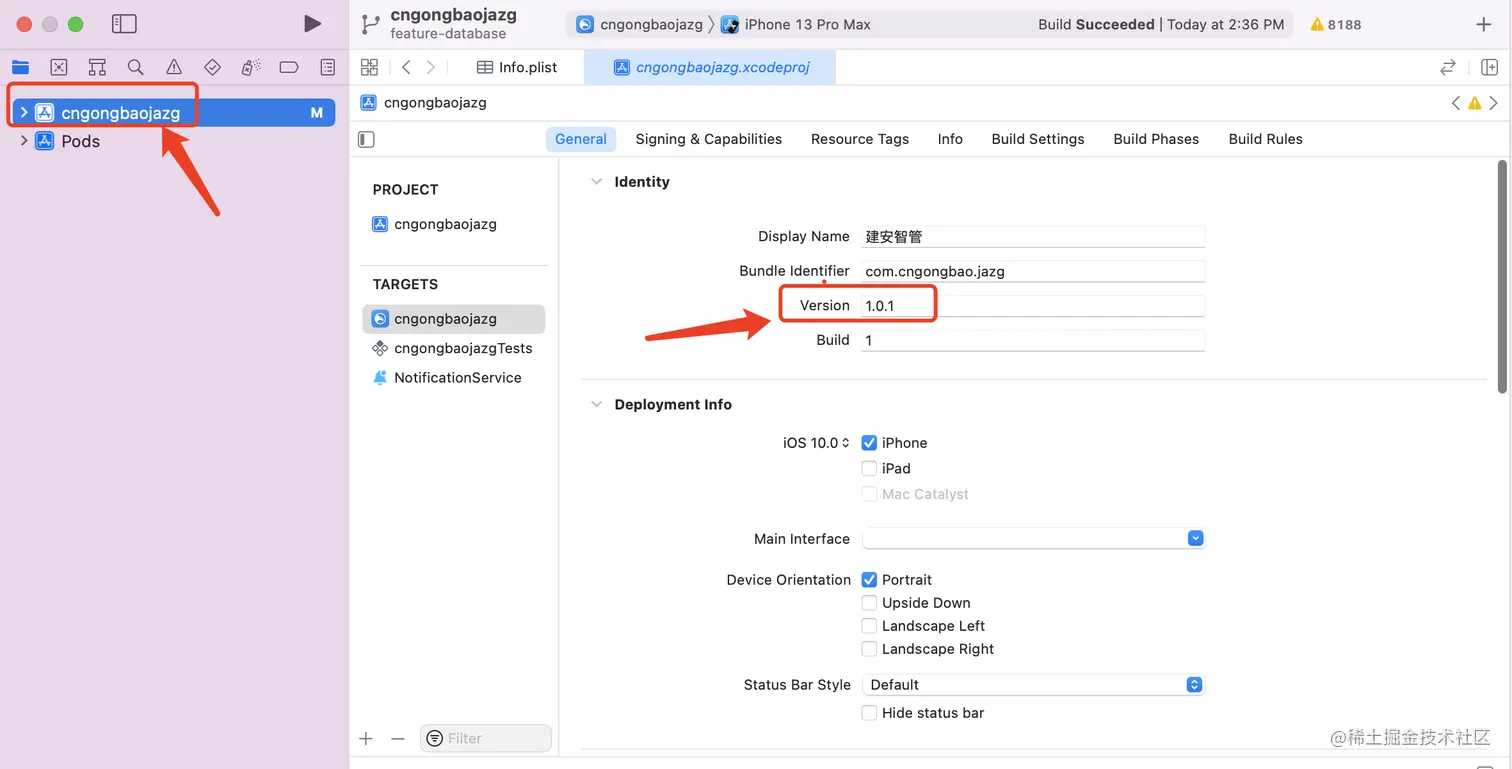
Task: Open the Report navigator icon
Action: [x=328, y=67]
